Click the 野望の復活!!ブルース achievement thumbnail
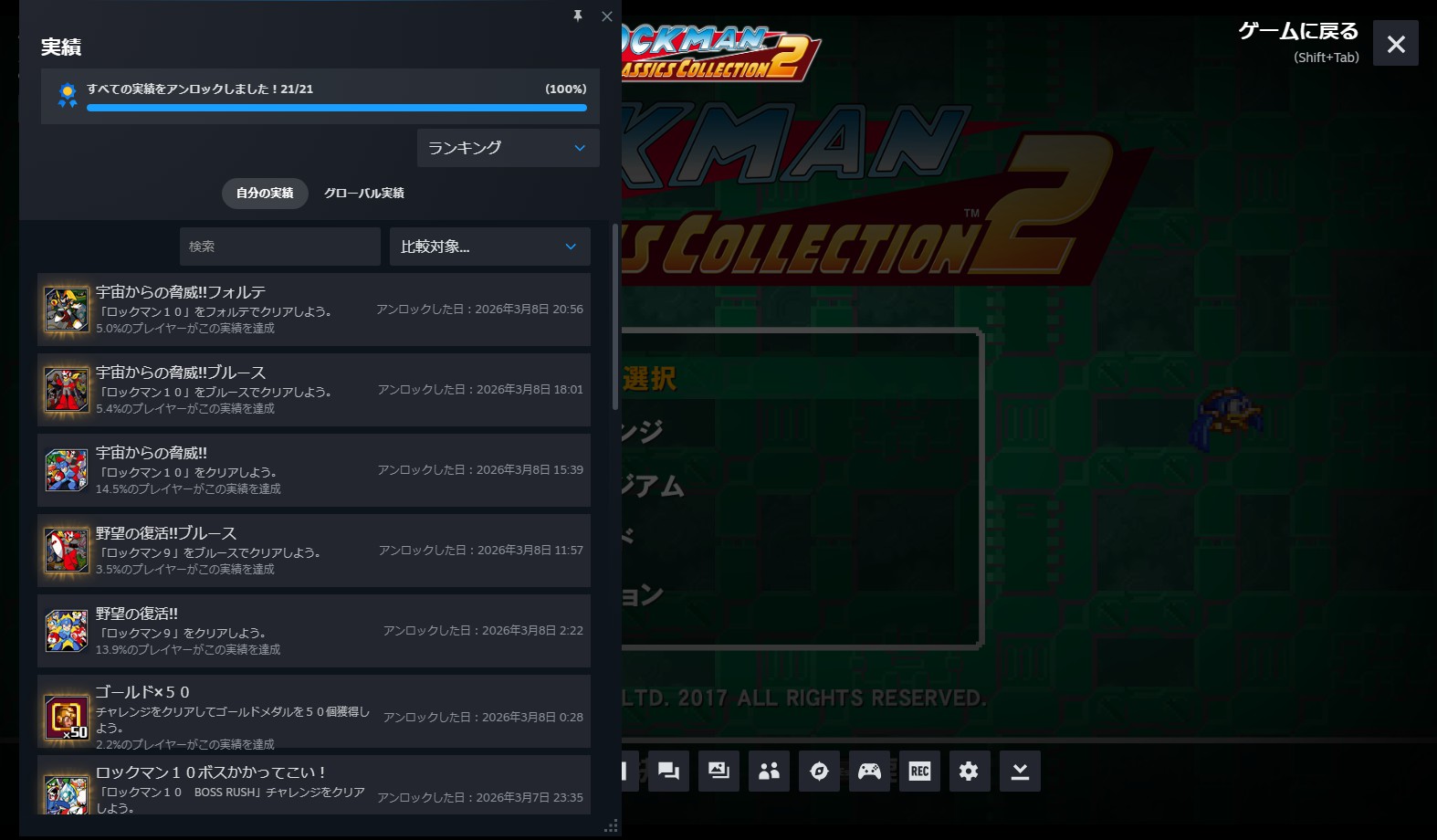This screenshot has width=1437, height=840. [x=67, y=551]
